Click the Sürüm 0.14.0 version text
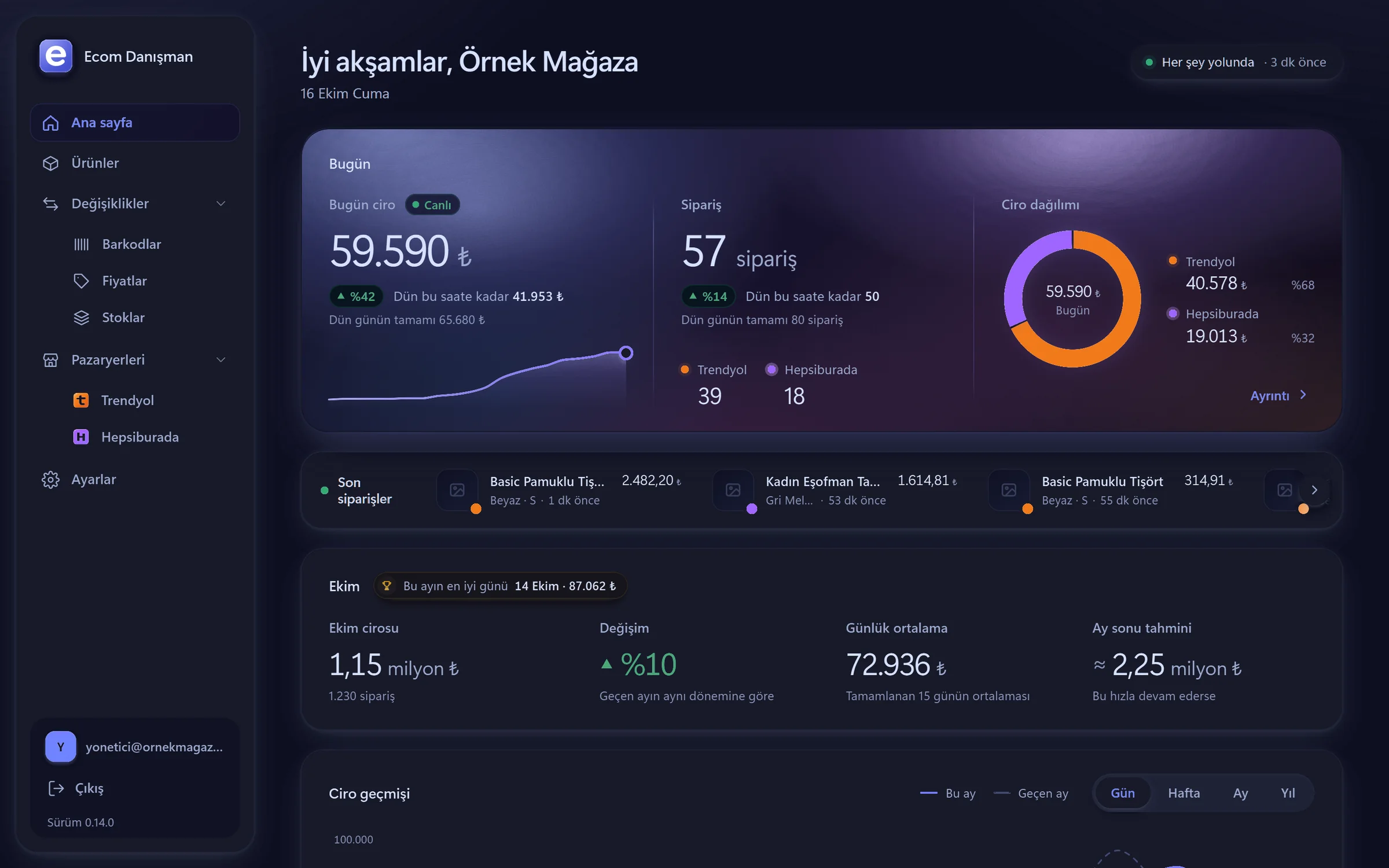The image size is (1389, 868). [x=80, y=822]
